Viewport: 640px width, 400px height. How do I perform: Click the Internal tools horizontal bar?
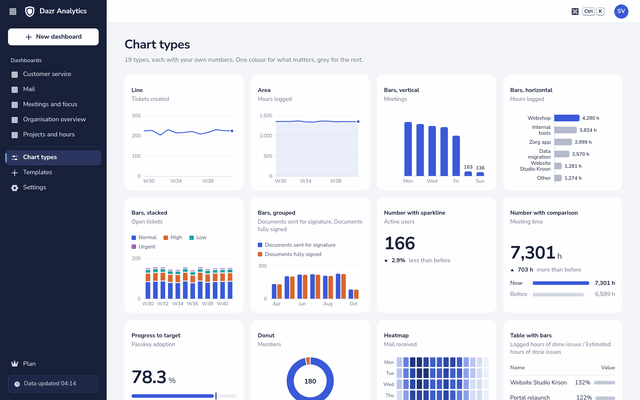click(565, 130)
